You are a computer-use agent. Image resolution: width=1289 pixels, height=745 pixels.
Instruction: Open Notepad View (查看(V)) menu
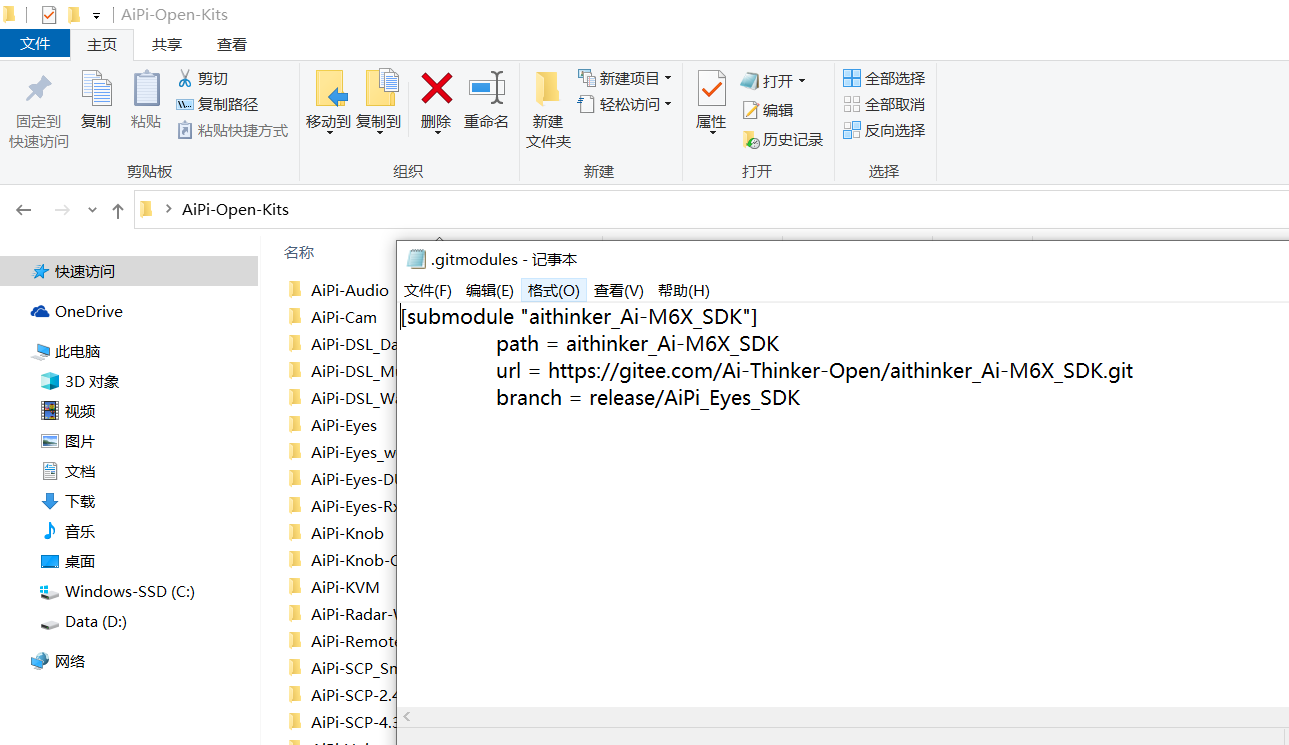[x=619, y=290]
